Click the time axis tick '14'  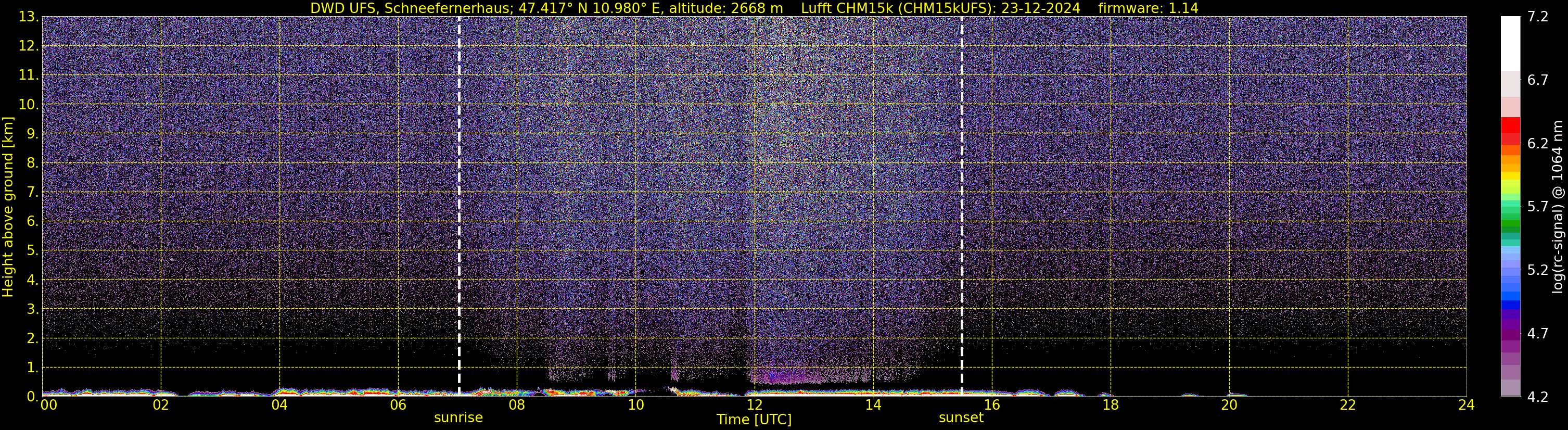873,406
